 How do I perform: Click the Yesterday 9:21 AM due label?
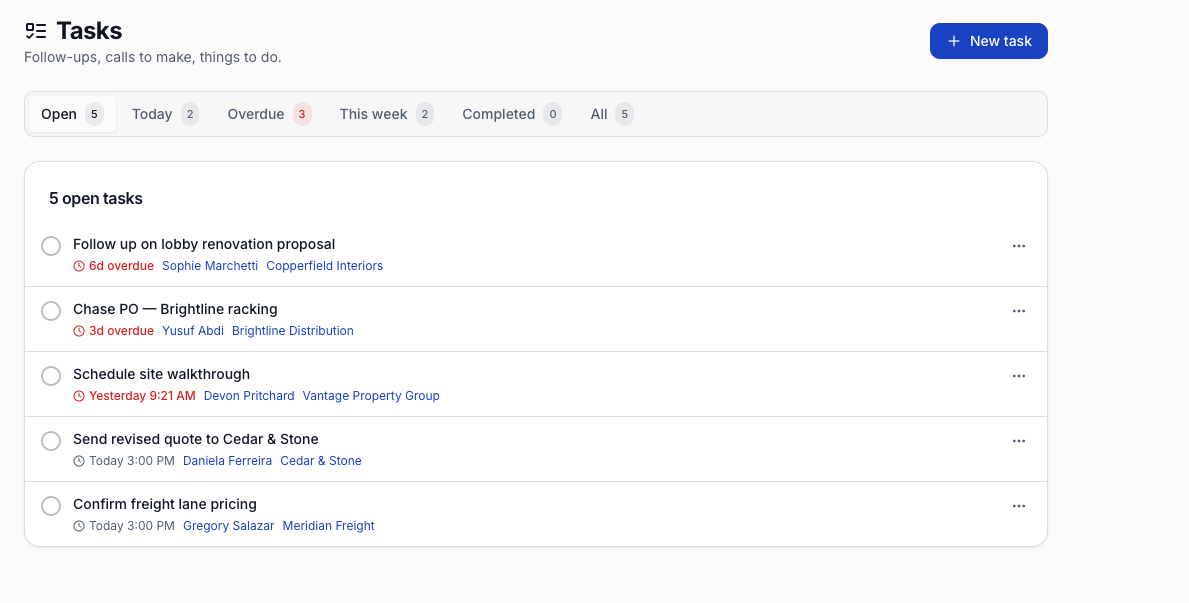[142, 396]
